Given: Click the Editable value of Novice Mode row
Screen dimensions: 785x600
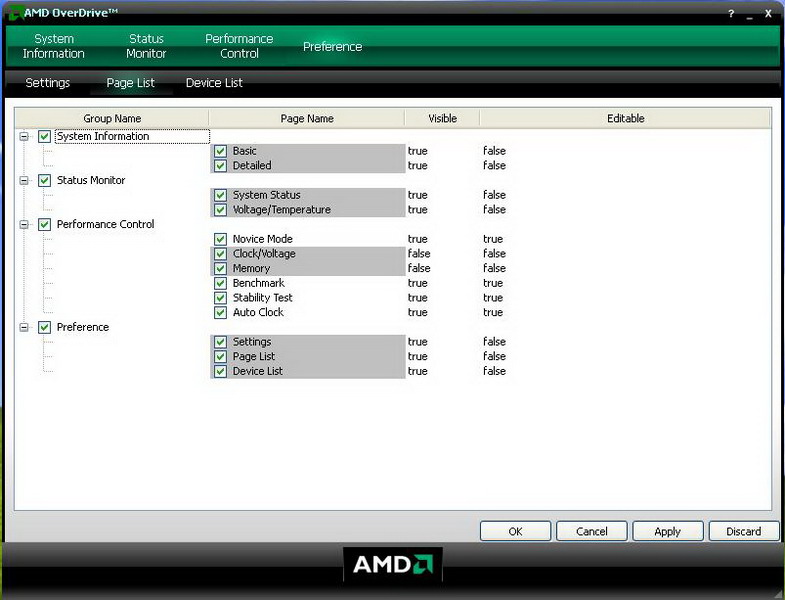Looking at the screenshot, I should (x=493, y=239).
